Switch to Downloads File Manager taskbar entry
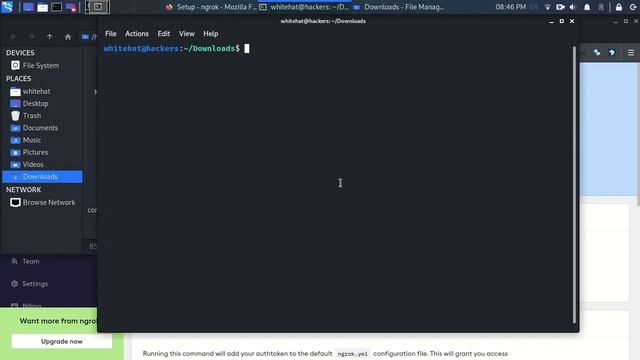Image resolution: width=640 pixels, height=360 pixels. pos(399,7)
